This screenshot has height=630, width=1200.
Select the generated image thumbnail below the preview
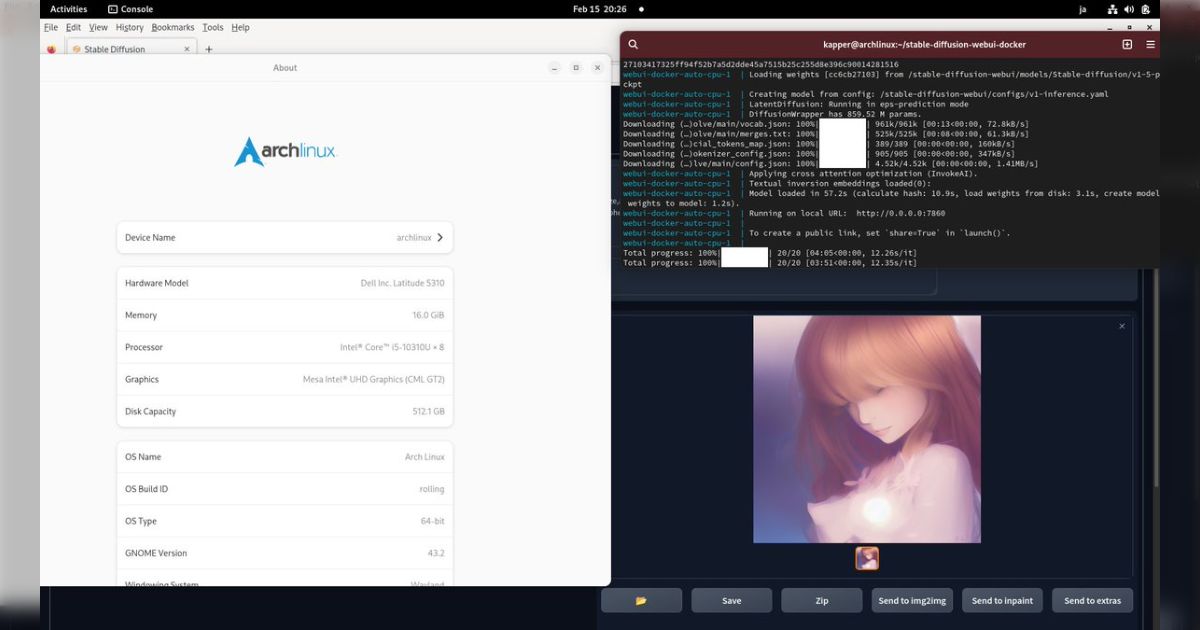866,558
